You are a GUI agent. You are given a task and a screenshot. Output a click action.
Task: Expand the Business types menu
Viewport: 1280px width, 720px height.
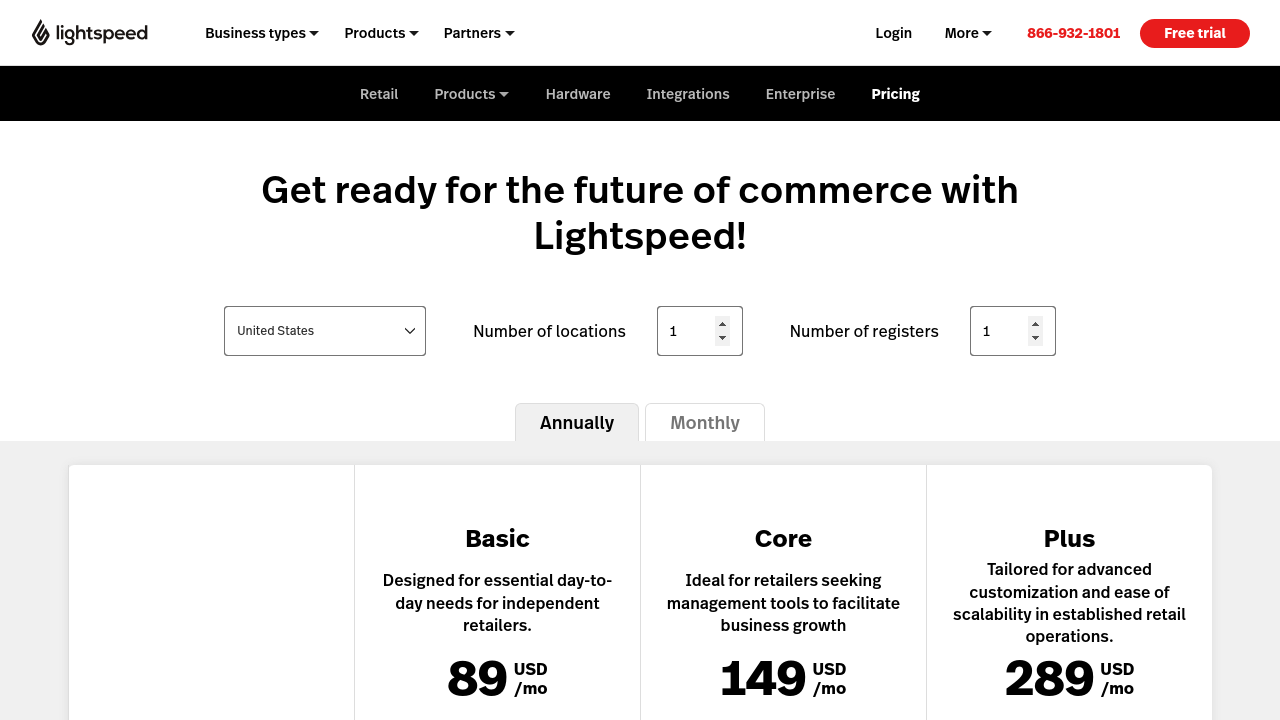click(261, 33)
